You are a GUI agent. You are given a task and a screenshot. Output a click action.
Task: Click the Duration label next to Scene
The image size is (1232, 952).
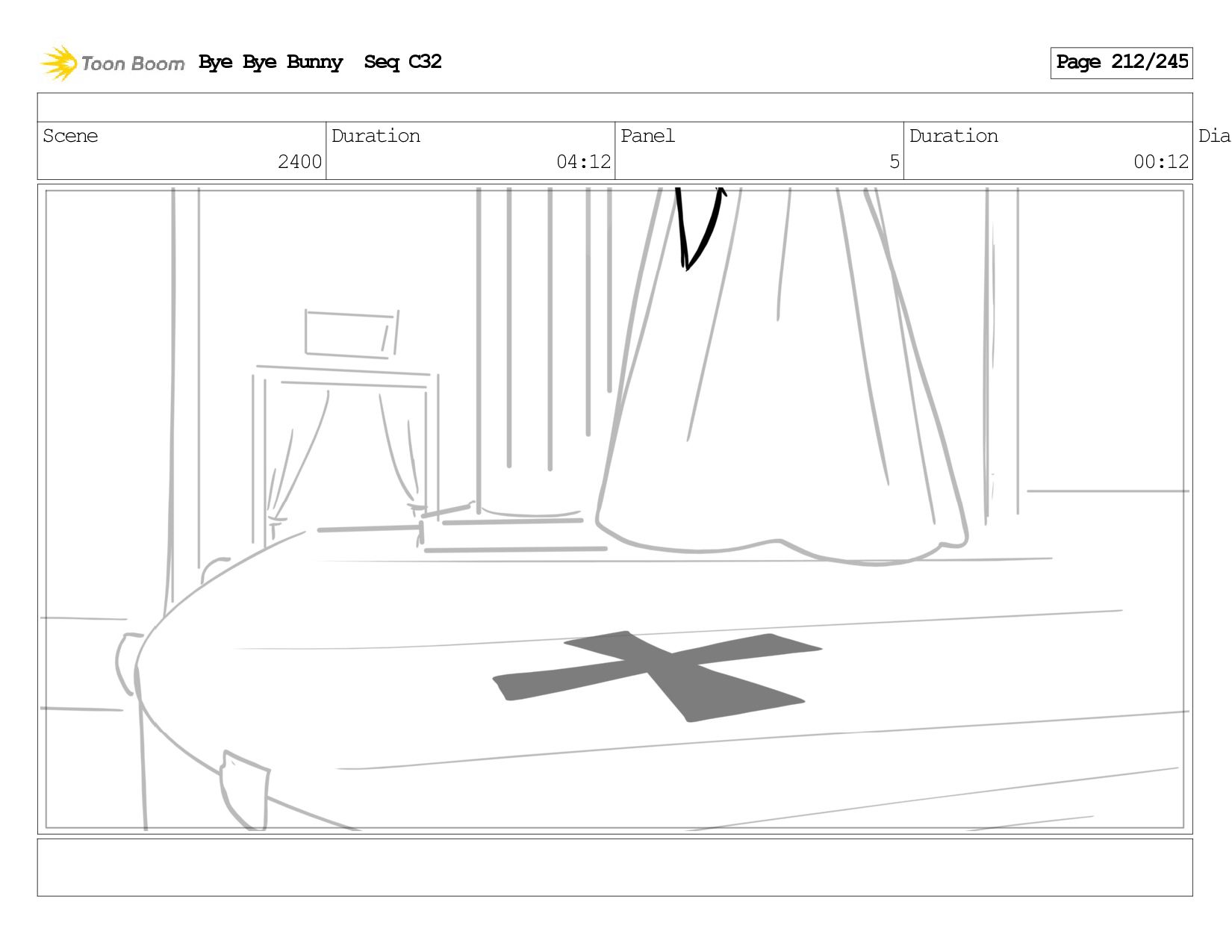coord(376,136)
